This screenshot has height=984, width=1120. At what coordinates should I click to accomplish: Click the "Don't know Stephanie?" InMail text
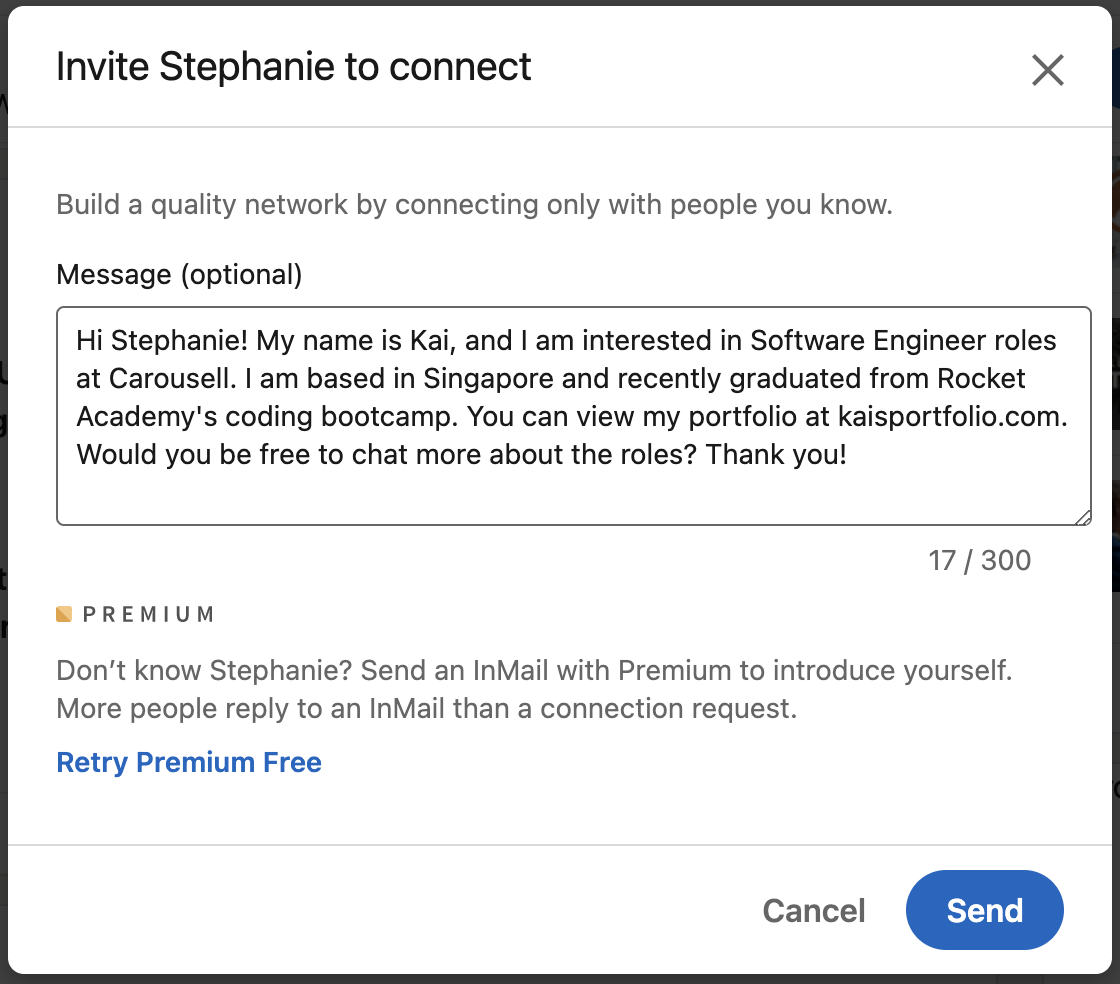point(534,670)
